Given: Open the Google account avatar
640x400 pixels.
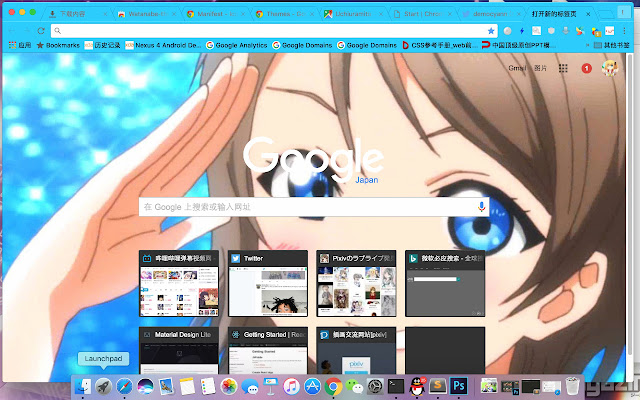Looking at the screenshot, I should [x=610, y=68].
